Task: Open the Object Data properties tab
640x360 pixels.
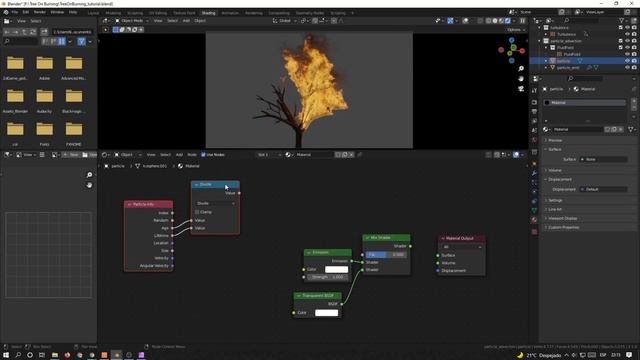Action: [534, 210]
